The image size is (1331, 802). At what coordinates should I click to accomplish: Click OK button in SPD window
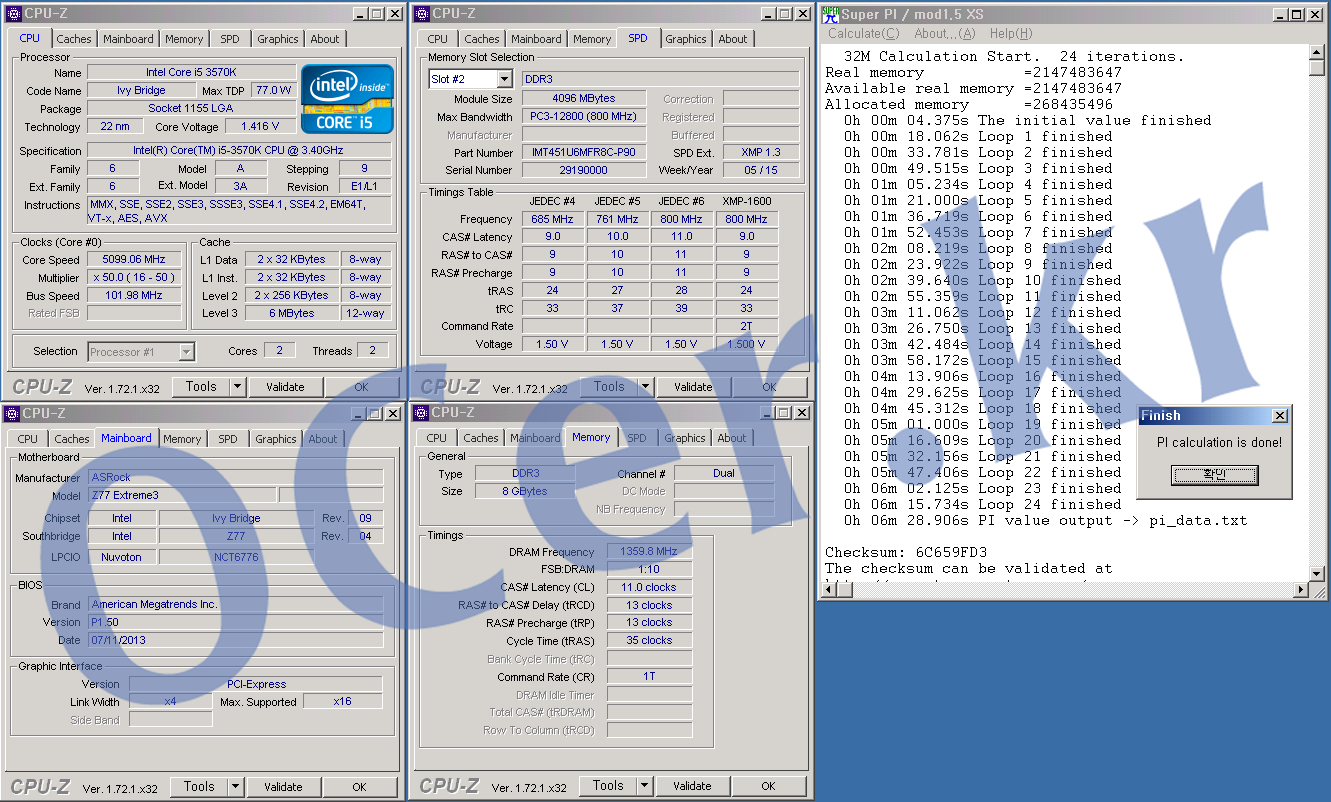click(x=769, y=386)
